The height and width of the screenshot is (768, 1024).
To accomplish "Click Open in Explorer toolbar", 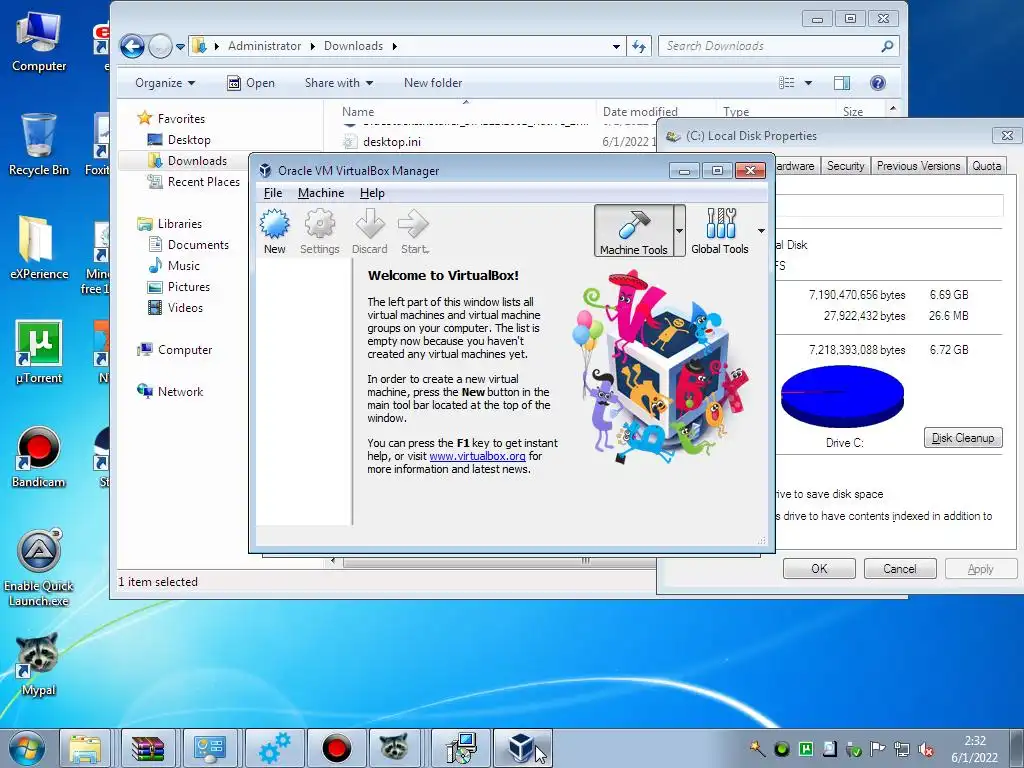I will click(251, 83).
